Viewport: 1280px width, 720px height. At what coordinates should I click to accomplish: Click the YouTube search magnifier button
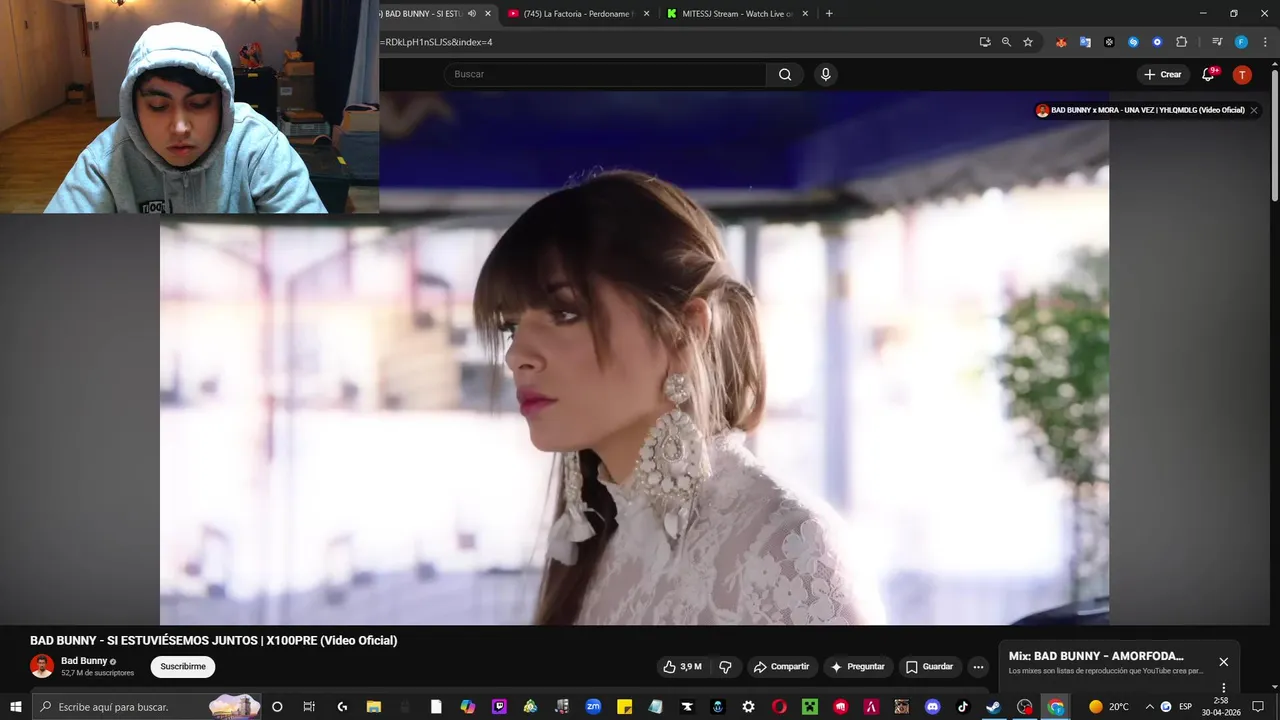[x=785, y=74]
